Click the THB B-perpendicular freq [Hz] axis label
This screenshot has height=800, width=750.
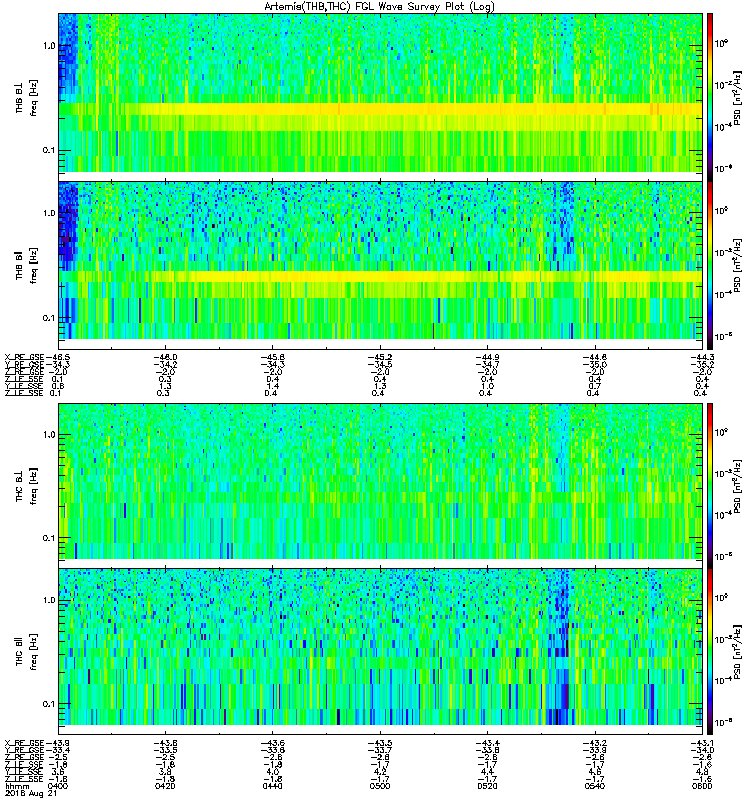pos(34,98)
